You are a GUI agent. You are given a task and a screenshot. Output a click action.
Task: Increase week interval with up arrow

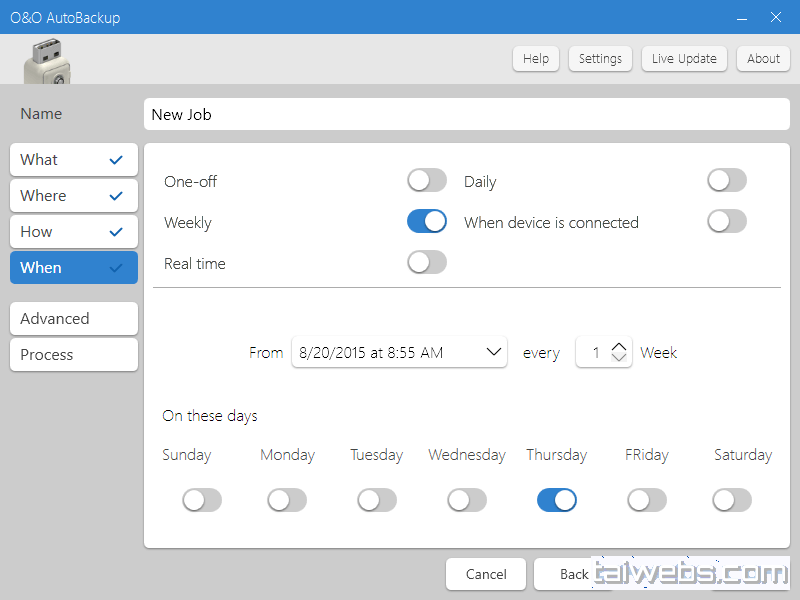click(x=619, y=346)
